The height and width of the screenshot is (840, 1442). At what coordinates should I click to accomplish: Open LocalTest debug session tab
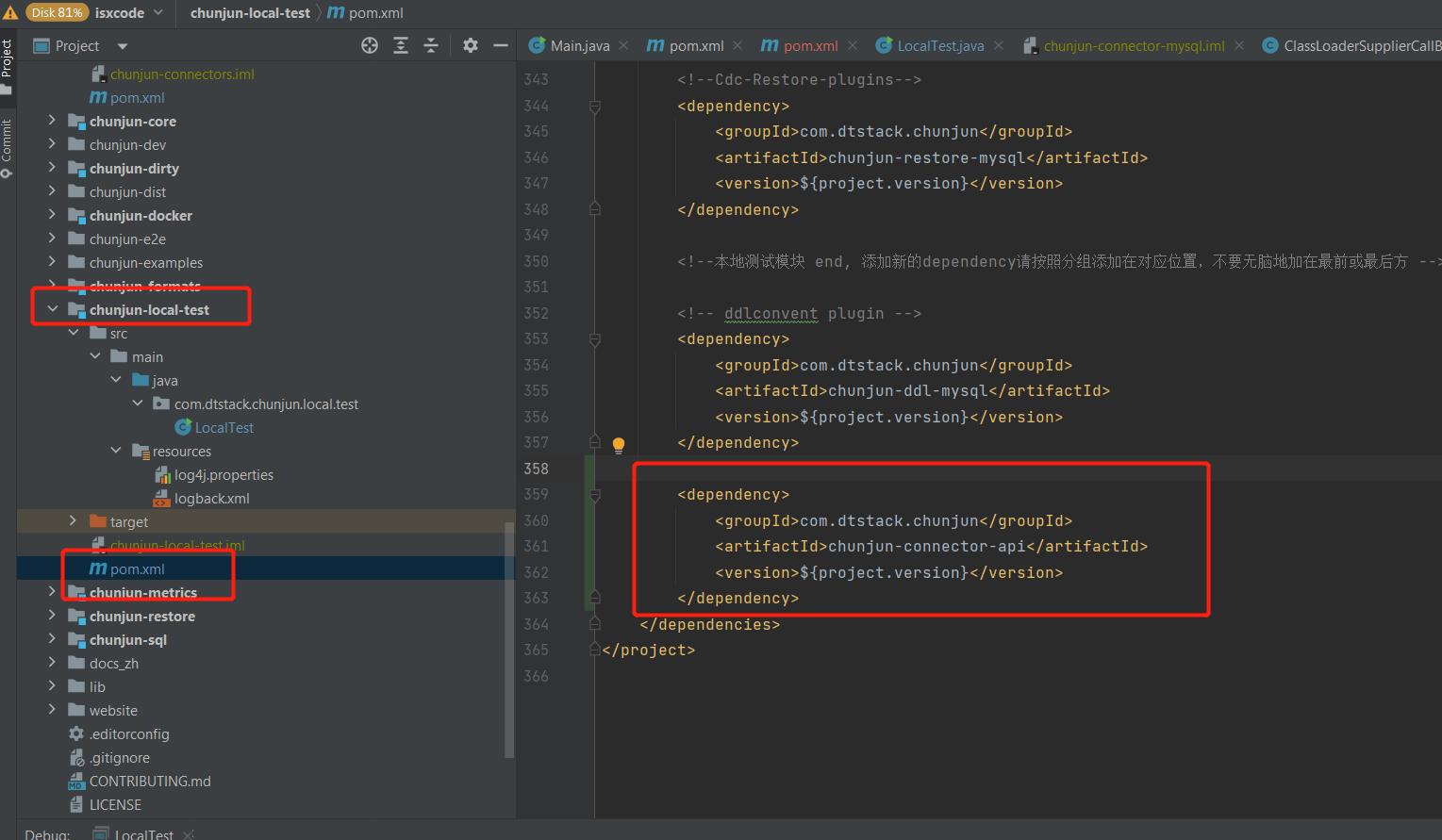coord(143,833)
